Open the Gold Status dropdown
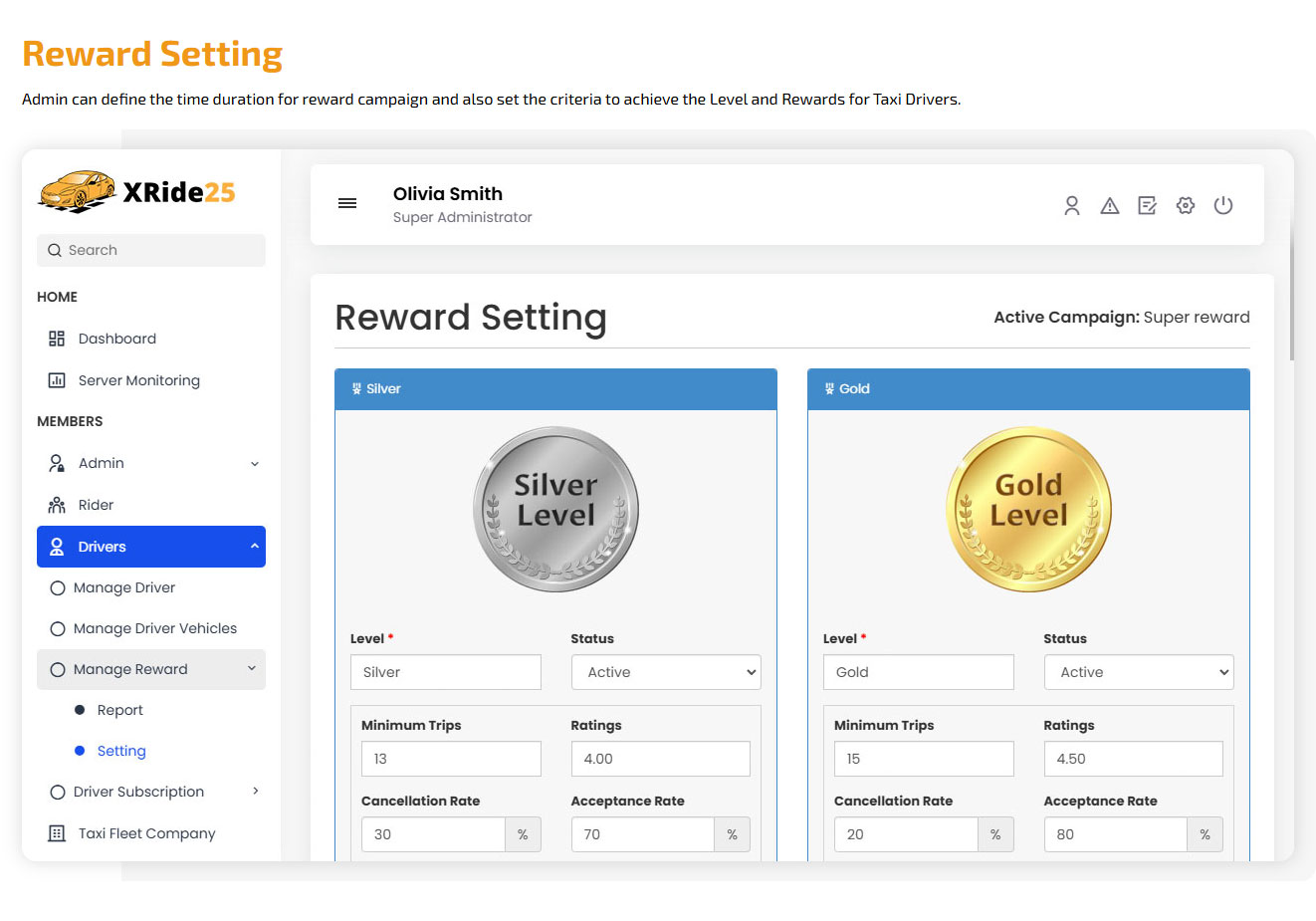Viewport: 1316px width, 921px height. [x=1139, y=672]
